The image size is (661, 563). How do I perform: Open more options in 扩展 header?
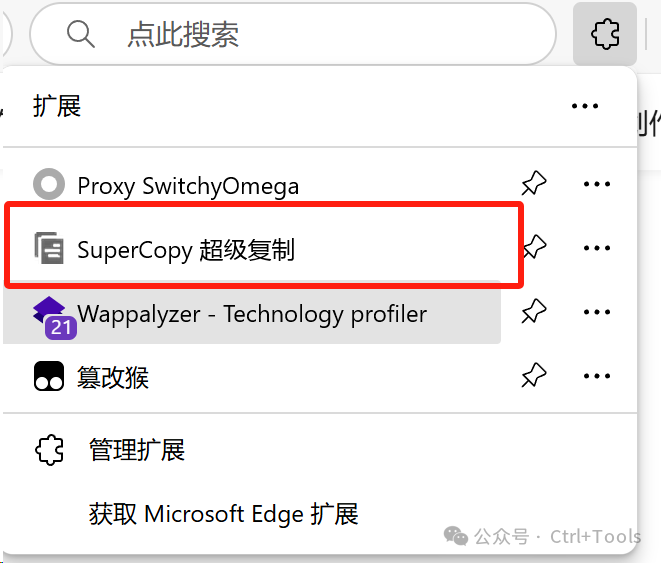point(584,106)
